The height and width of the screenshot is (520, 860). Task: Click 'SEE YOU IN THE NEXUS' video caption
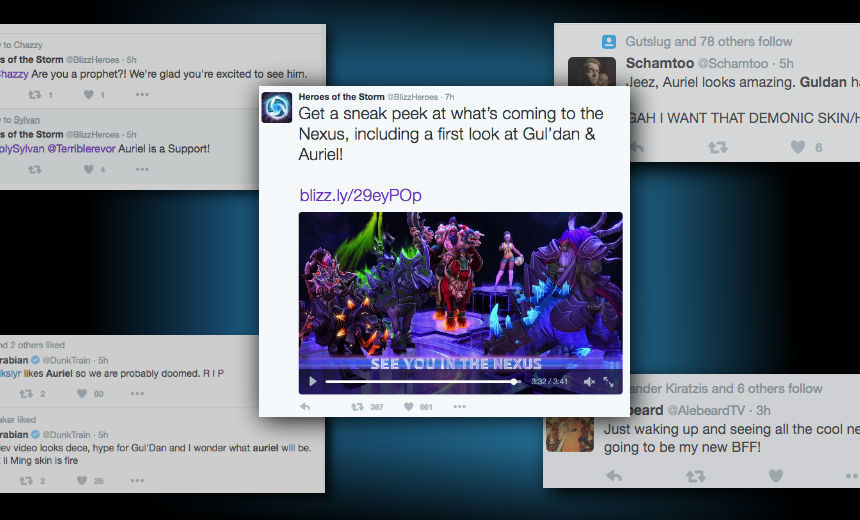456,363
